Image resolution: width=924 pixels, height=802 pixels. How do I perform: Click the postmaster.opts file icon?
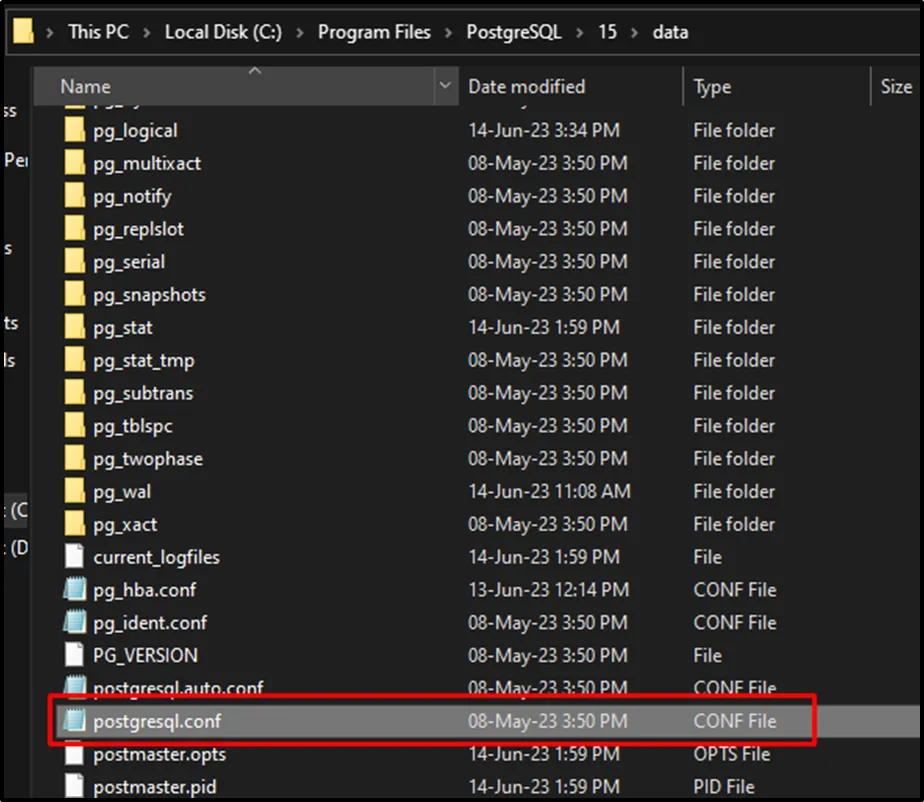[x=75, y=755]
